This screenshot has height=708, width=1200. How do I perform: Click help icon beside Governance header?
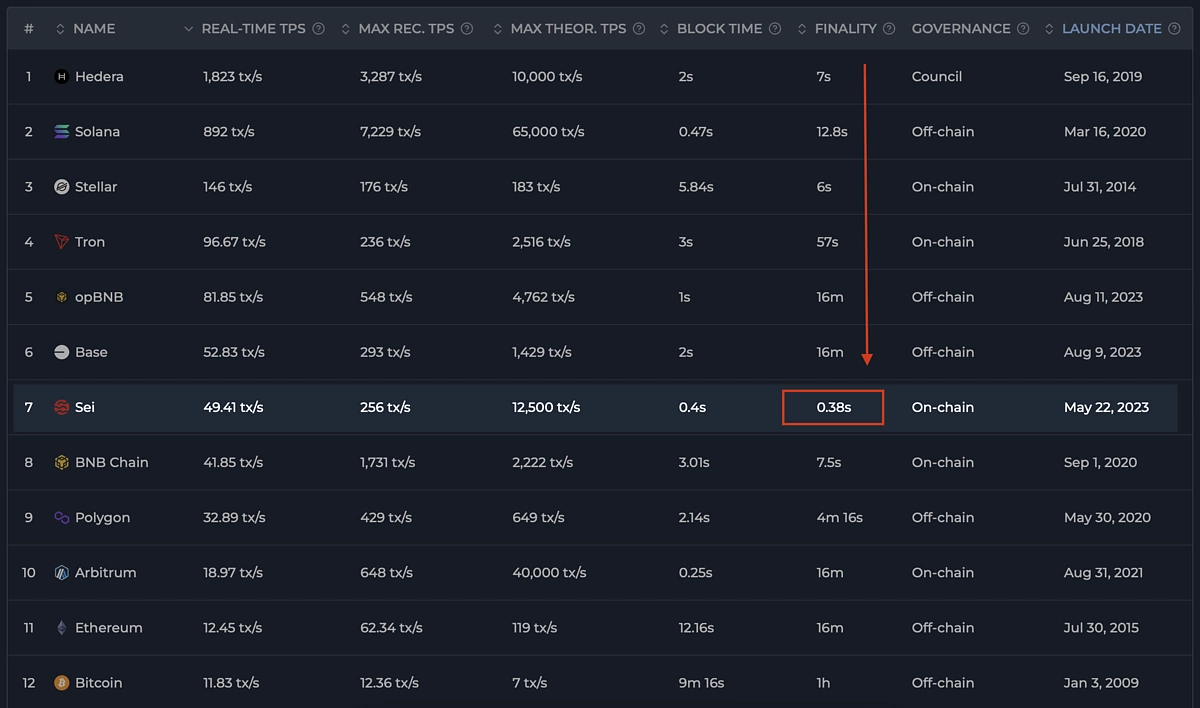(x=1022, y=29)
